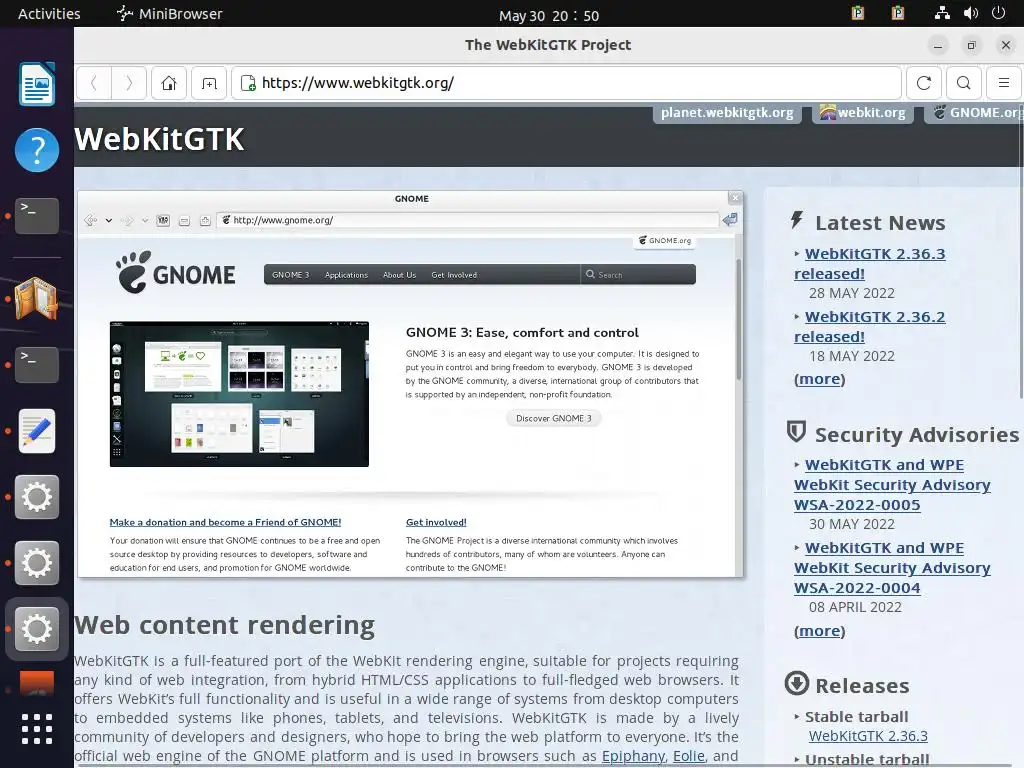Image resolution: width=1024 pixels, height=768 pixels.
Task: Go forward with the browser forward arrow
Action: coord(129,83)
